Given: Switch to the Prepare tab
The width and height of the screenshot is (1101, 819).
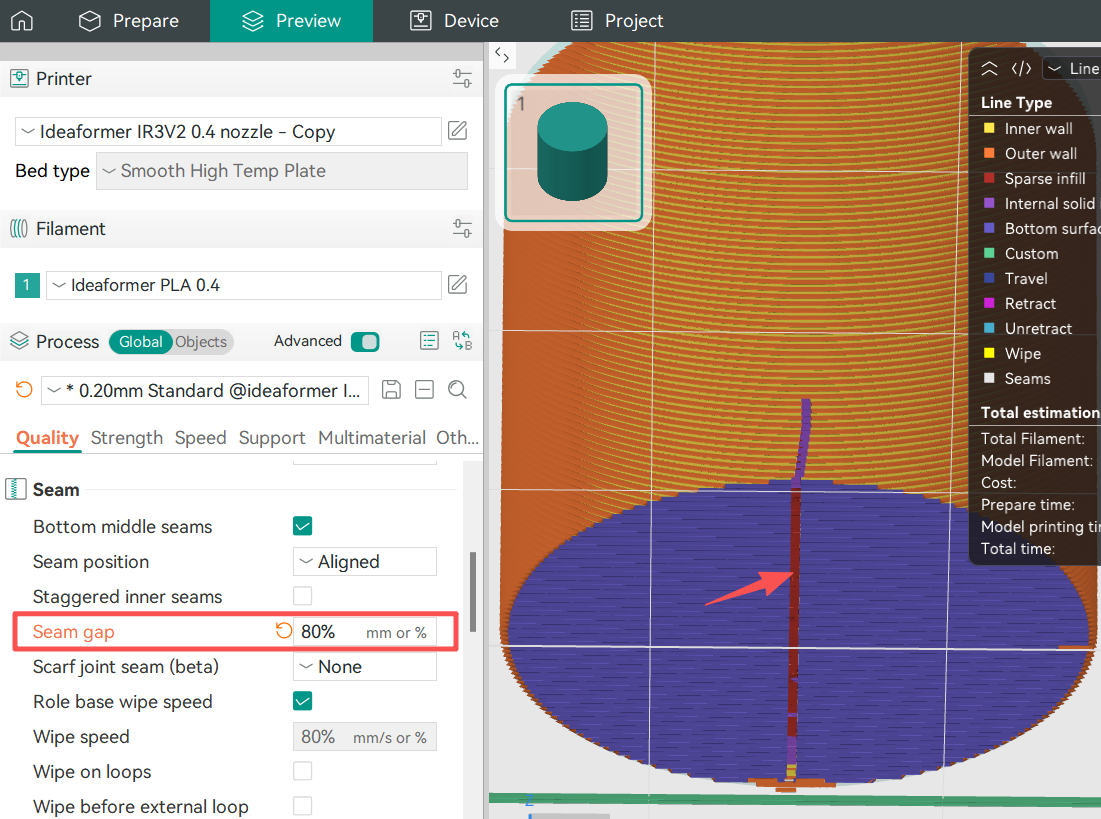Looking at the screenshot, I should [129, 21].
